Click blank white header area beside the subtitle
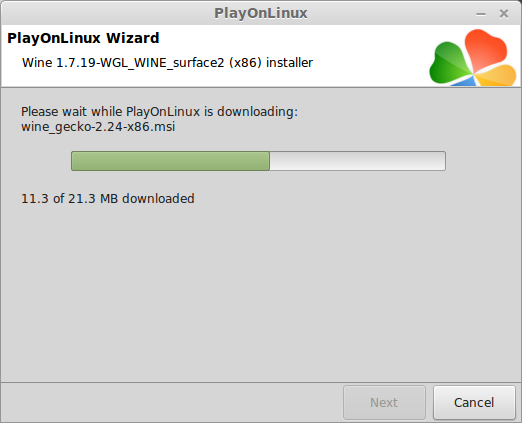Image resolution: width=522 pixels, height=423 pixels. pyautogui.click(x=370, y=63)
